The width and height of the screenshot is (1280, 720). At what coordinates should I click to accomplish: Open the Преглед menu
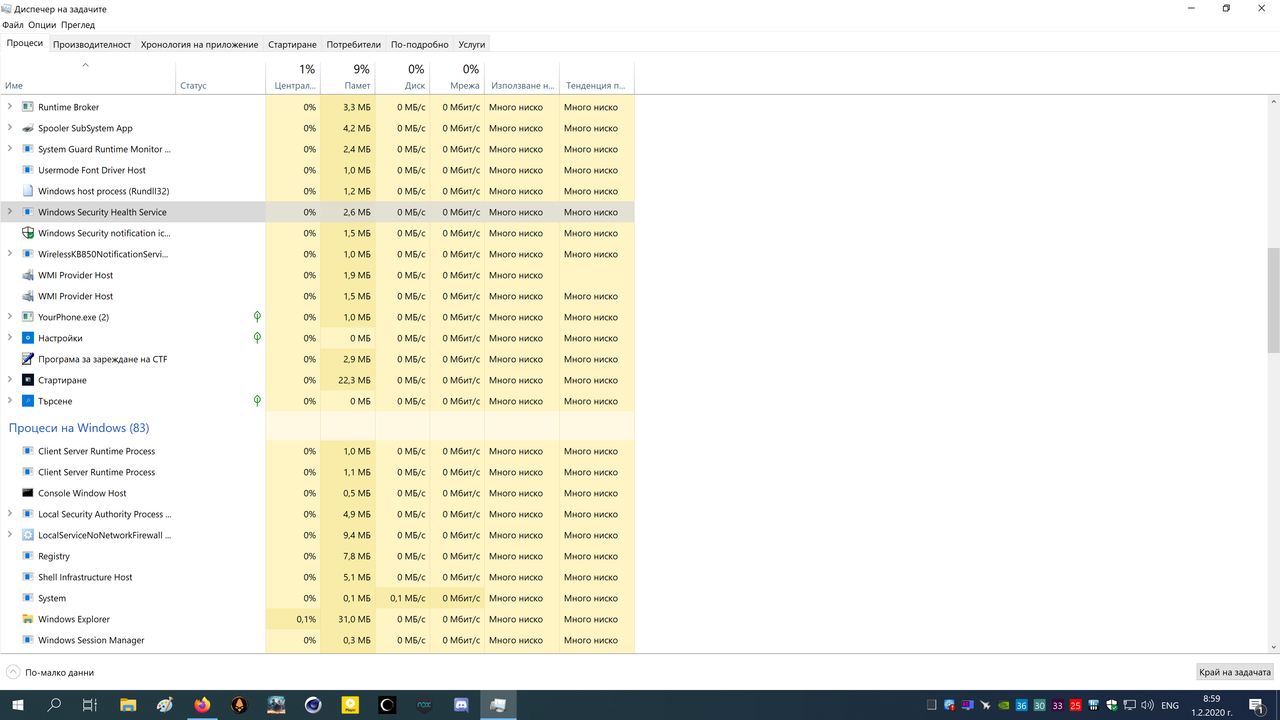[x=78, y=24]
